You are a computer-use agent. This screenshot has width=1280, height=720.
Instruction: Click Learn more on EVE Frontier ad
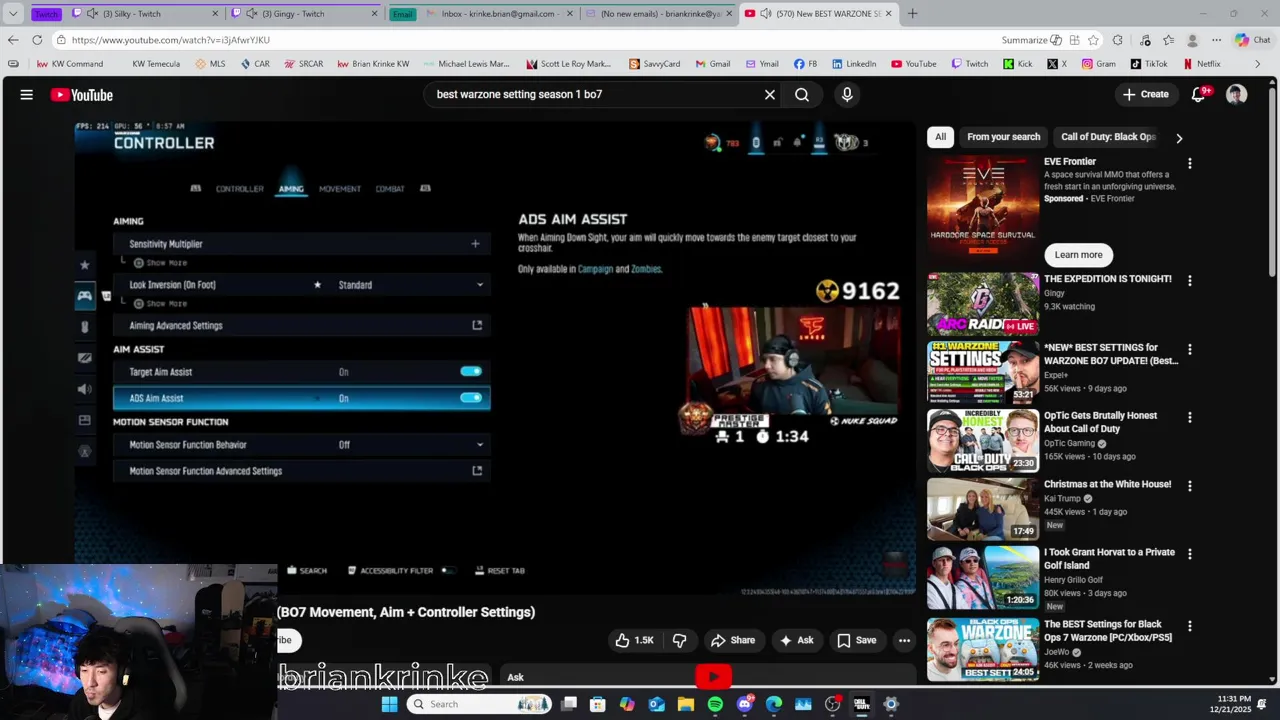(x=1078, y=254)
